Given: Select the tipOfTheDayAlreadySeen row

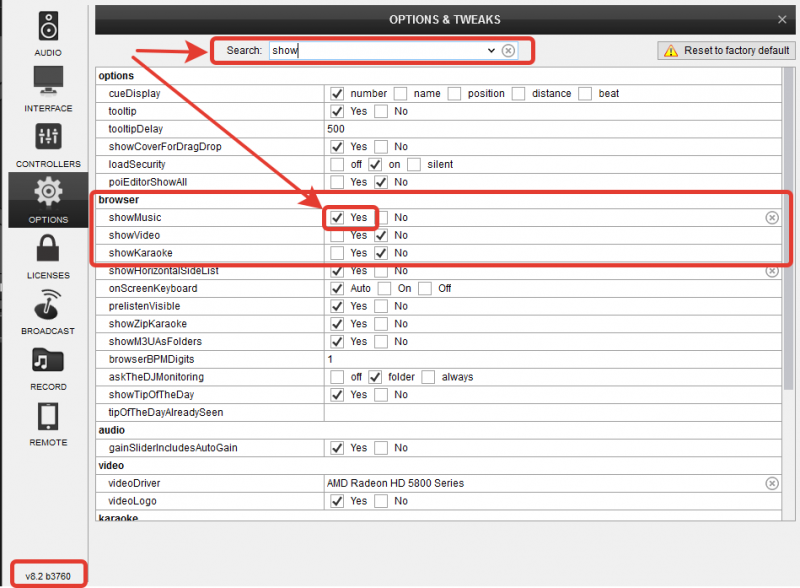Looking at the screenshot, I should click(x=439, y=412).
